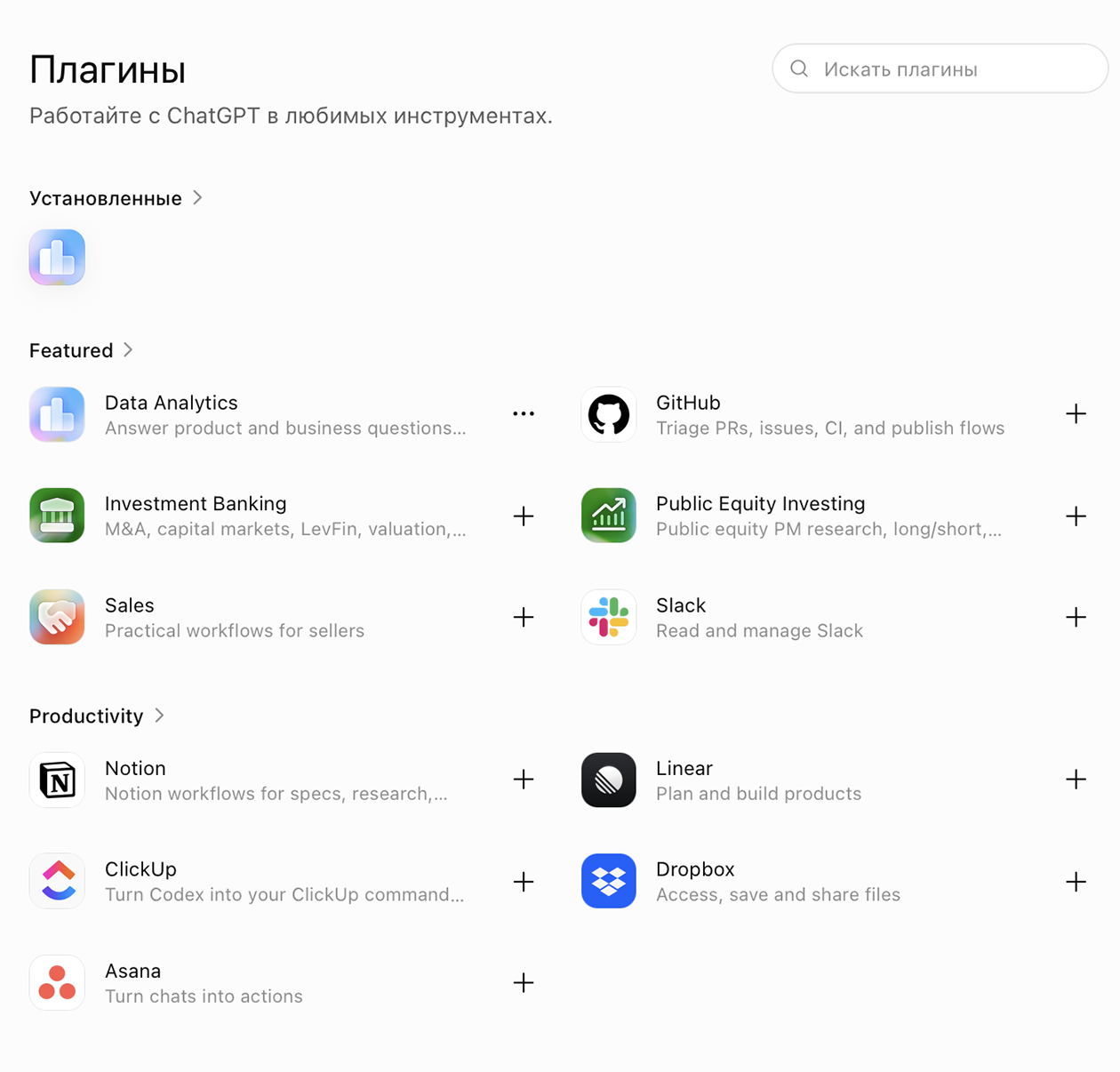This screenshot has width=1120, height=1072.
Task: Add the GitHub plugin with plus
Action: (x=1076, y=414)
